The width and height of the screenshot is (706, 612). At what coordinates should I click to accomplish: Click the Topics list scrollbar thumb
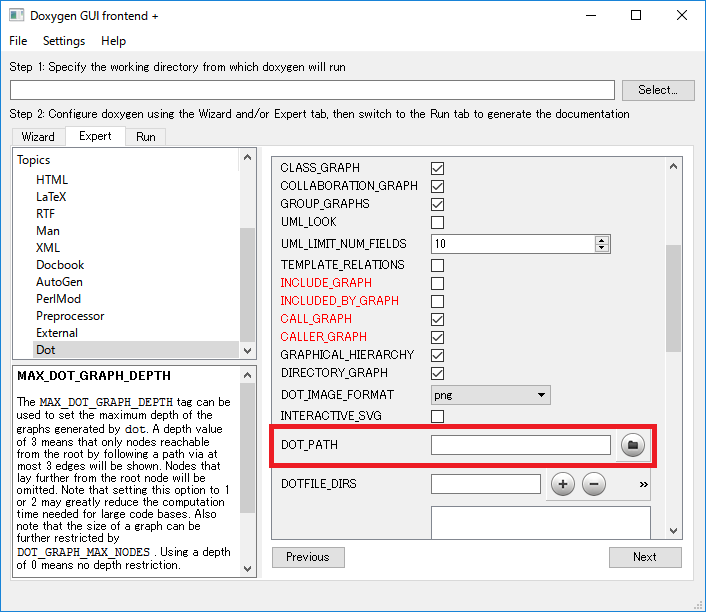(247, 285)
